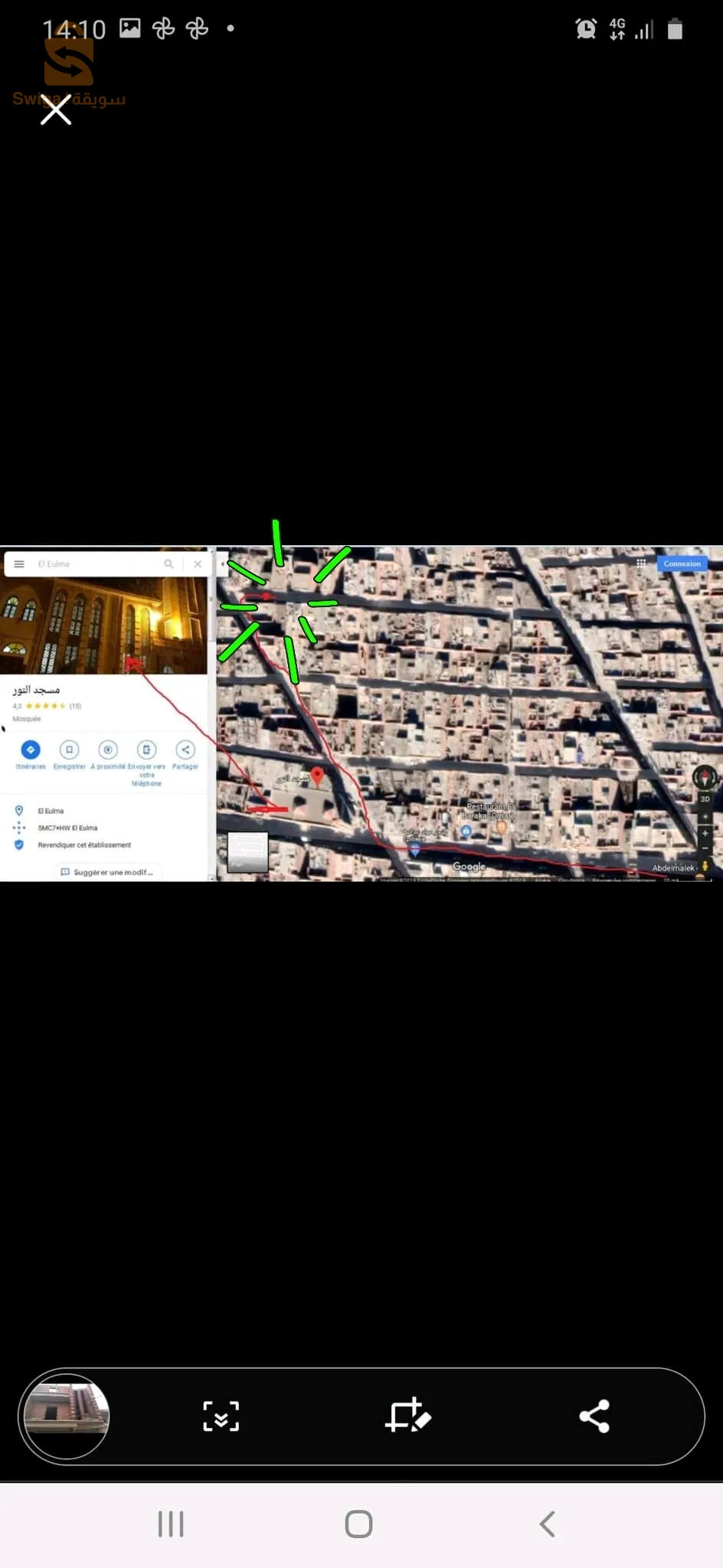723x1568 pixels.
Task: Tap the scroll capture icon
Action: tap(221, 1416)
